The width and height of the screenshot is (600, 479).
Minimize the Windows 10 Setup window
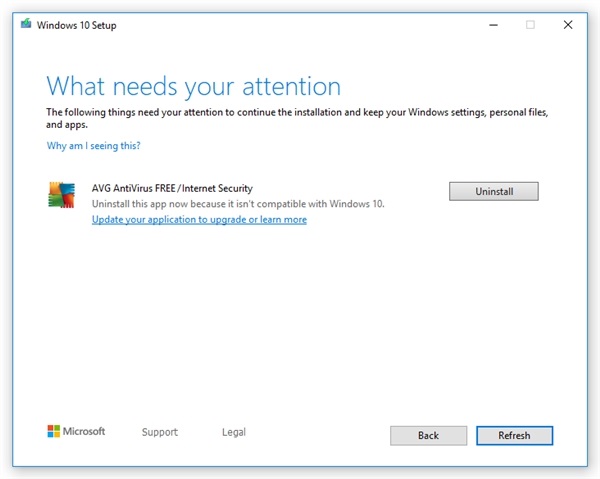(x=493, y=25)
